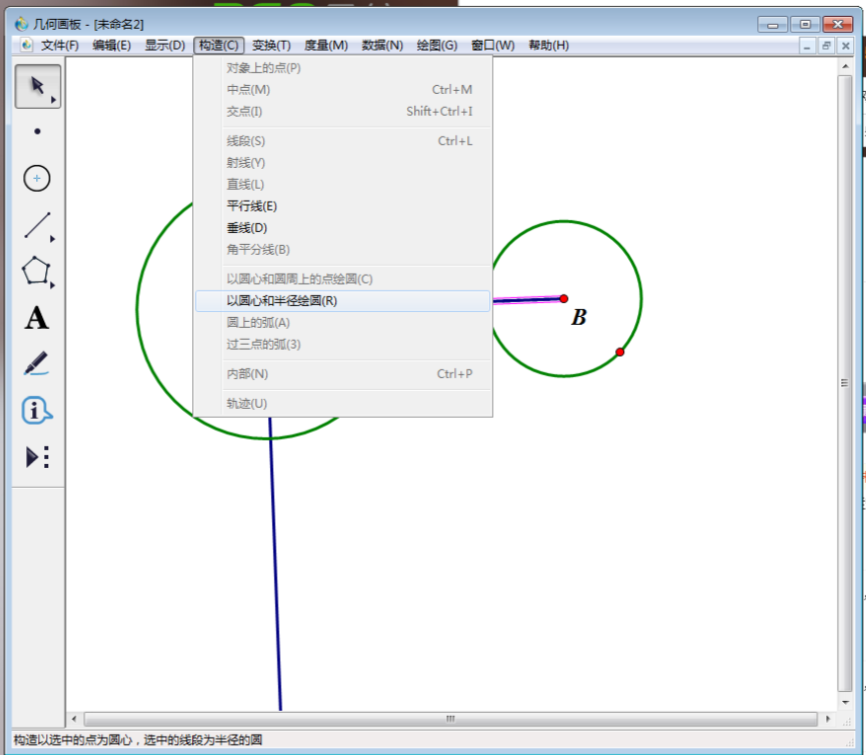Click the disabled 直线(L) item
Screen dimensions: 866x755
342,184
